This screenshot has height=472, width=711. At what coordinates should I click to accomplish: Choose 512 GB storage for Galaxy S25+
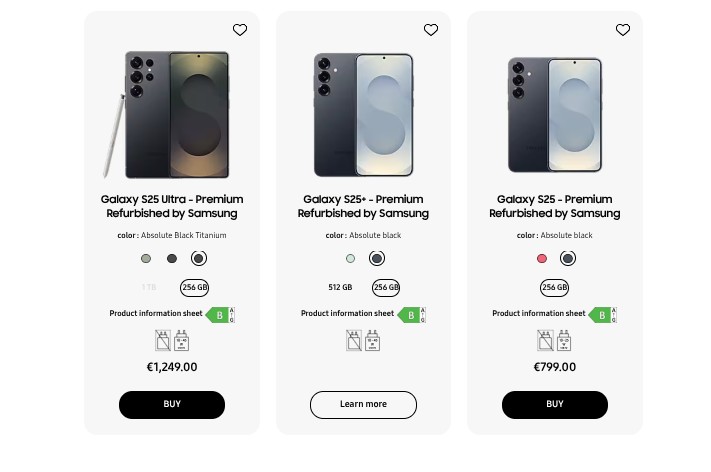340,287
